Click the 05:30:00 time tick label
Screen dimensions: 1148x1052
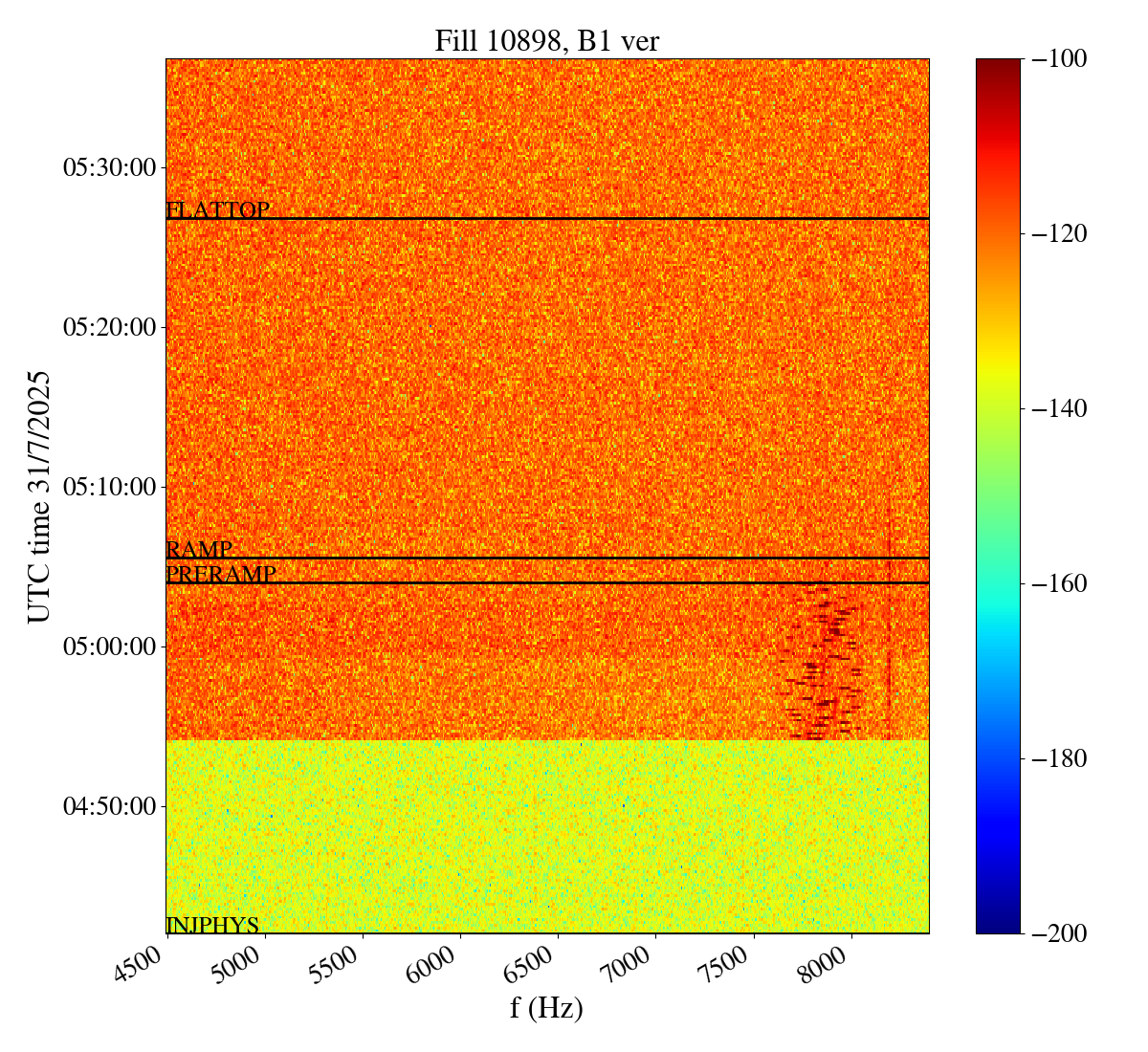pos(109,167)
